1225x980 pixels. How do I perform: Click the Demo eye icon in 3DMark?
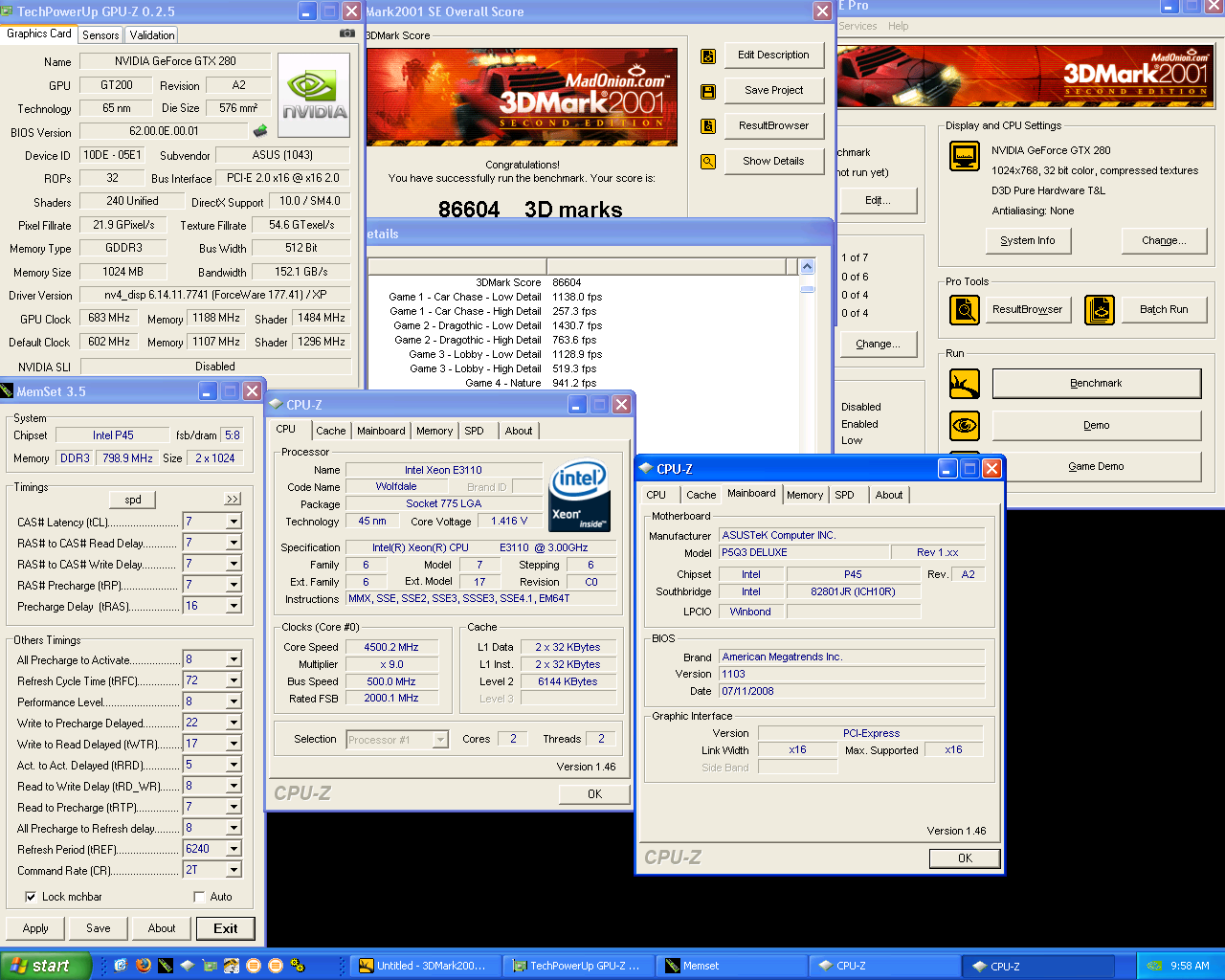(965, 425)
